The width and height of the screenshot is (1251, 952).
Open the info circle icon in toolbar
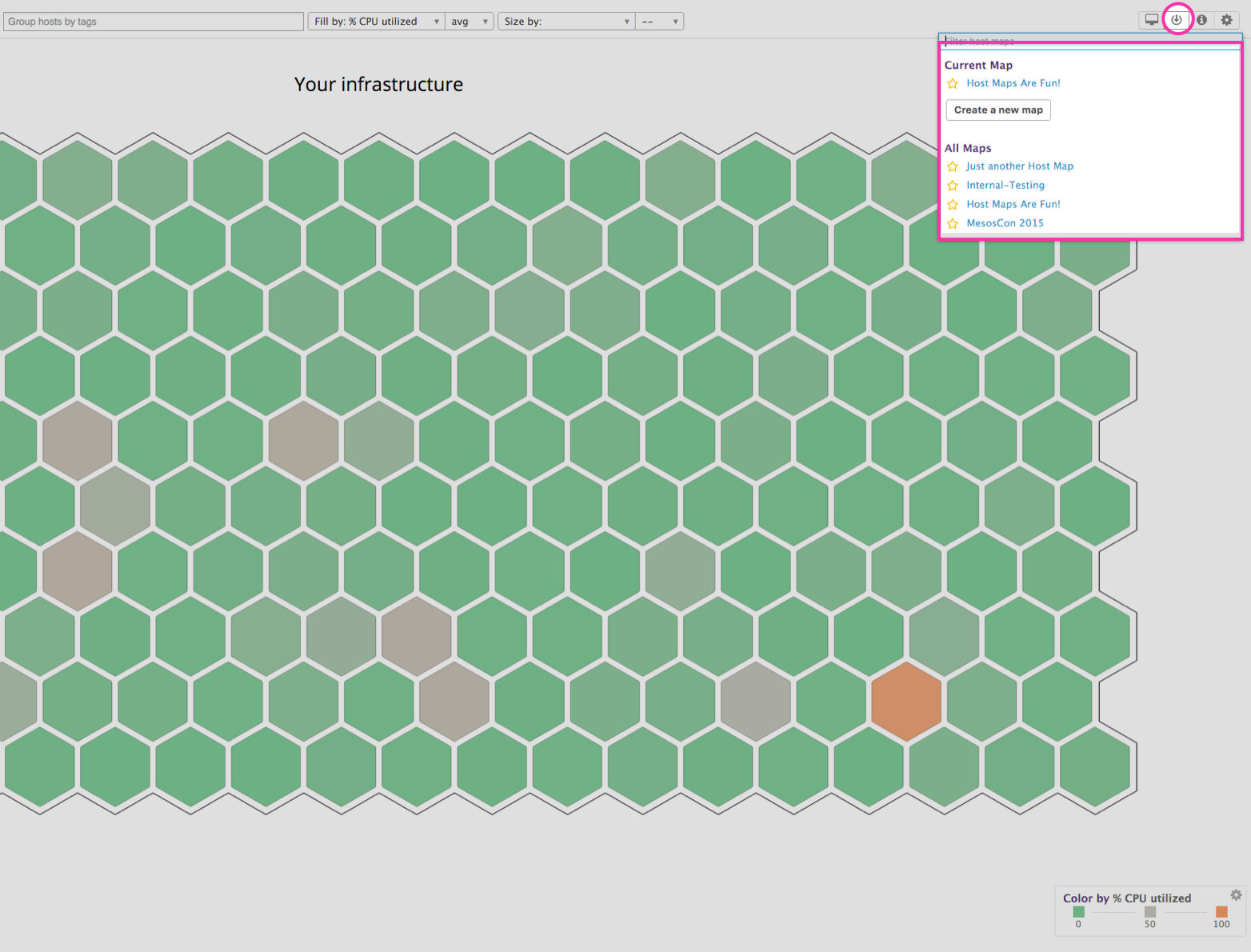click(x=1201, y=20)
